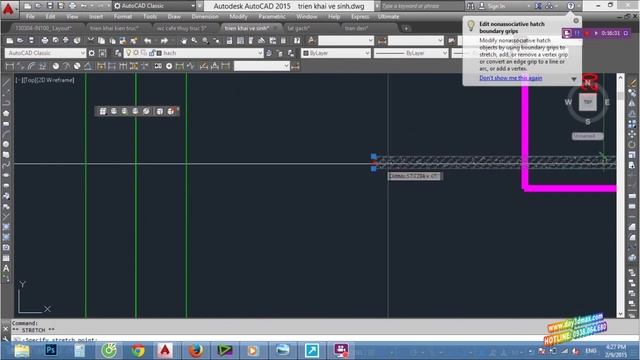
Task: Open the Draw menu
Action: tap(174, 17)
